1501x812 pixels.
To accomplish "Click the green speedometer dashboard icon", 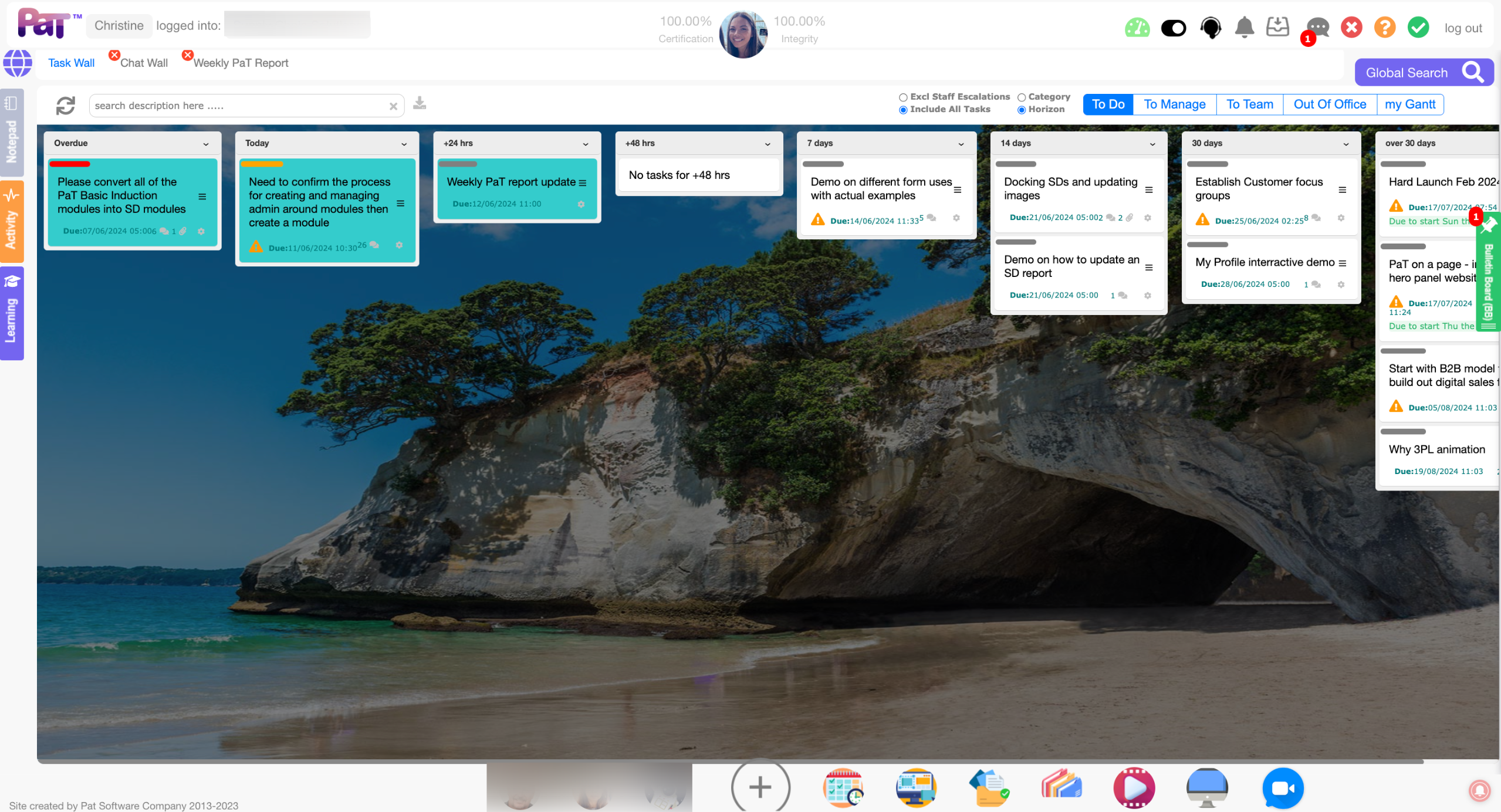I will (x=1137, y=28).
